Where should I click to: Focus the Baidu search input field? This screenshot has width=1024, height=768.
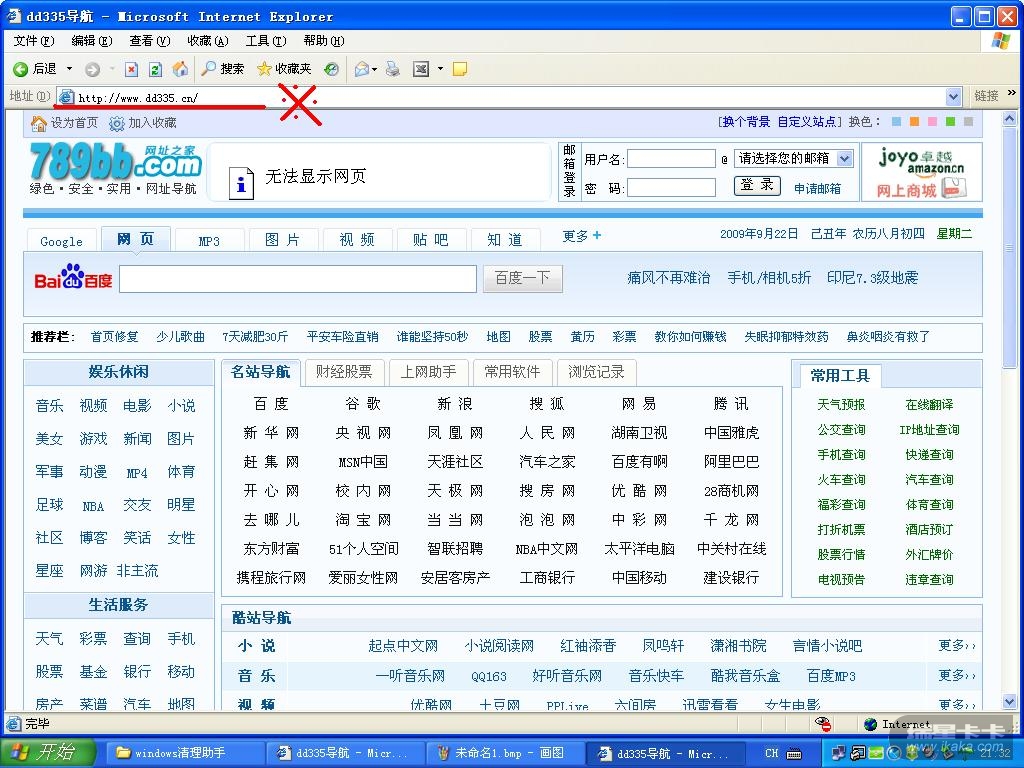tap(298, 279)
